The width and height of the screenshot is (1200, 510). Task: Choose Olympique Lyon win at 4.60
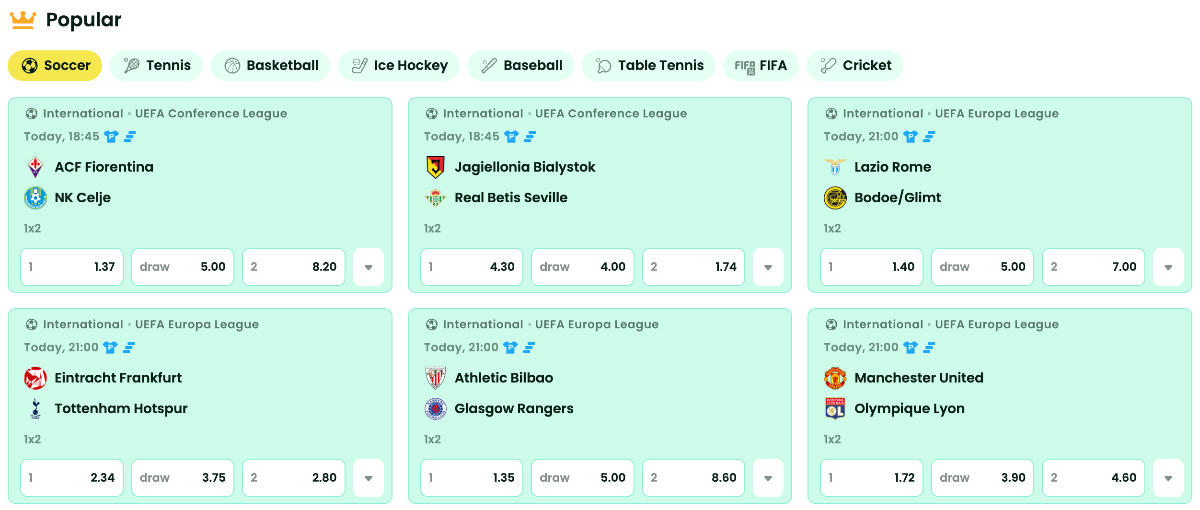click(x=1094, y=478)
